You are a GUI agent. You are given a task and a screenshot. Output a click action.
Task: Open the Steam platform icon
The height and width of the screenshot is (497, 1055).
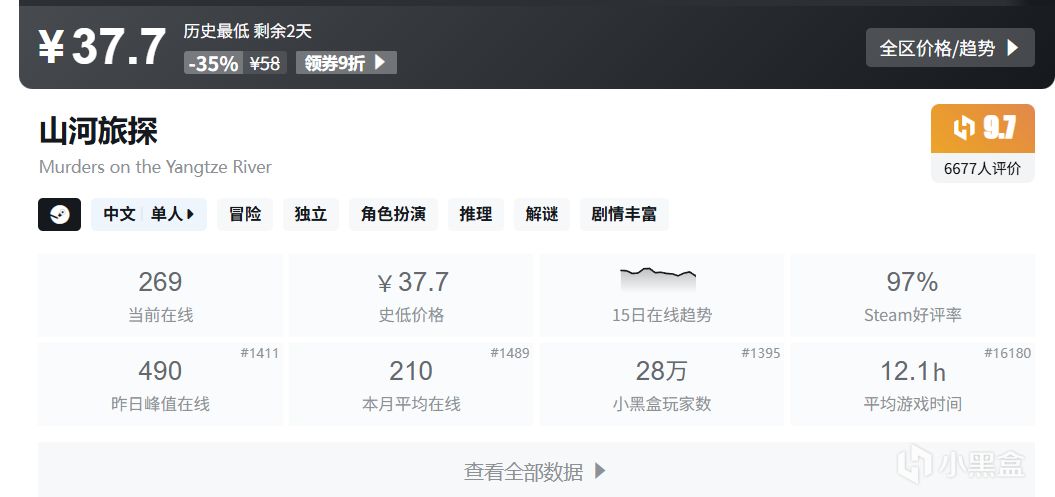[x=59, y=215]
